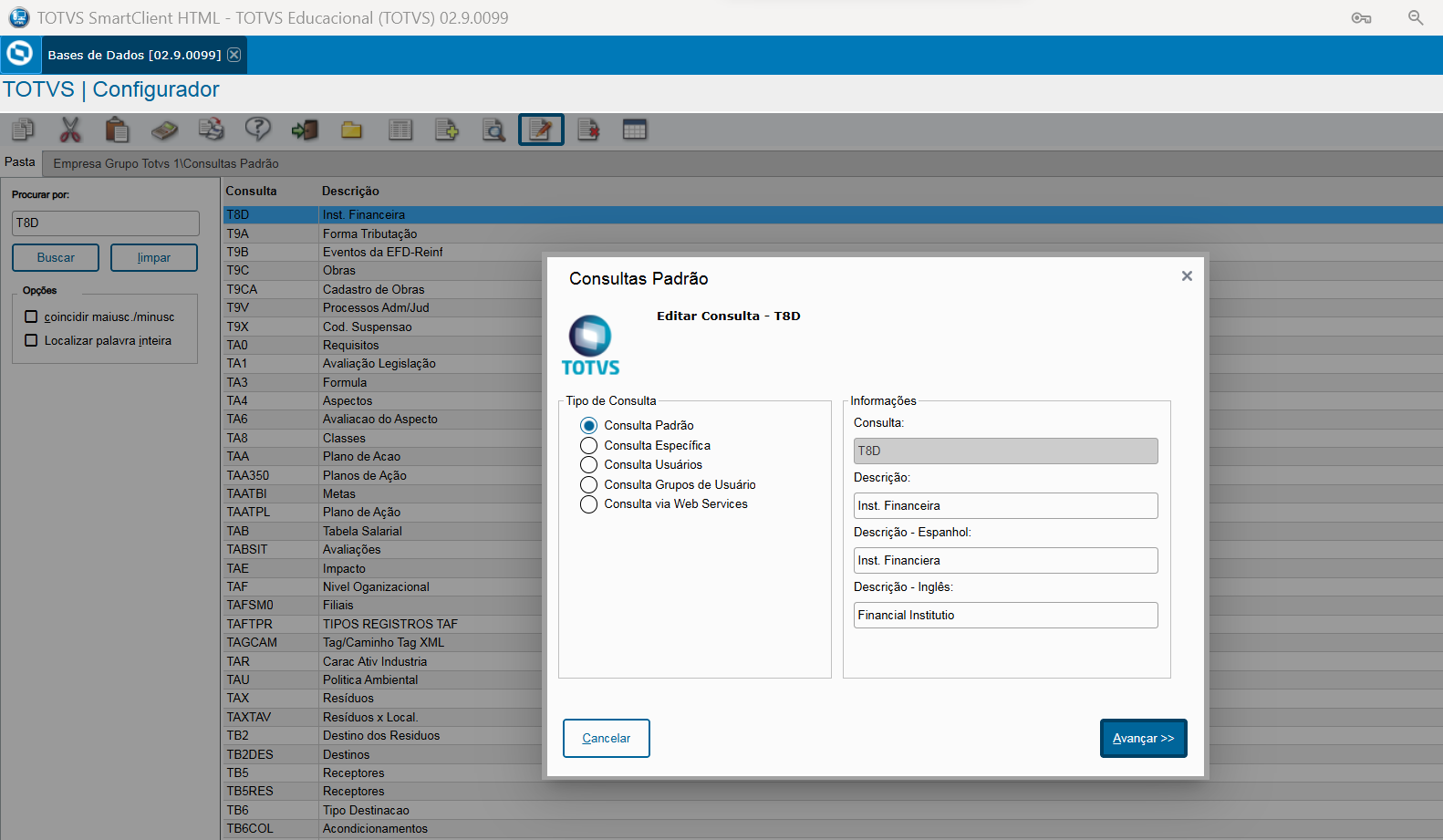Click the TOTVS logo icon on the blue bar
This screenshot has height=840, width=1443.
coord(19,55)
